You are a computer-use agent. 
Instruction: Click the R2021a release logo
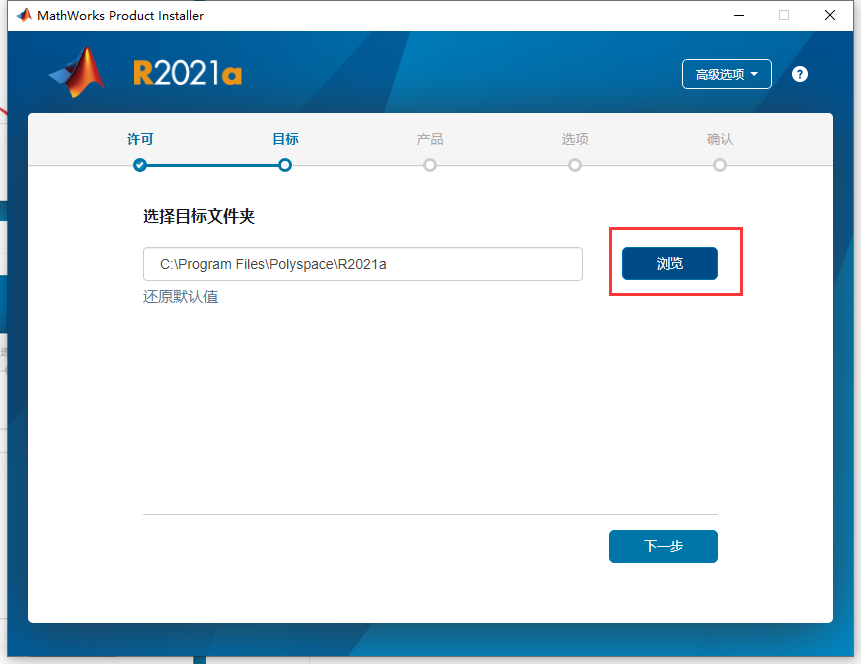(x=186, y=72)
